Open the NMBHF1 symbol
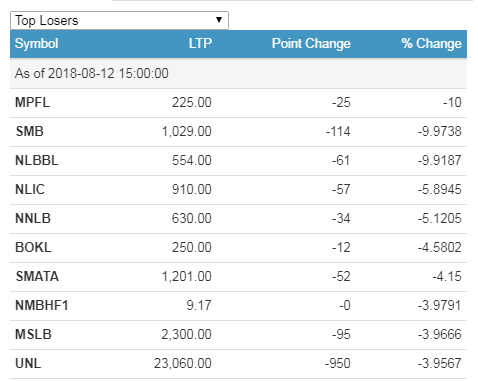The width and height of the screenshot is (478, 381). coord(42,305)
